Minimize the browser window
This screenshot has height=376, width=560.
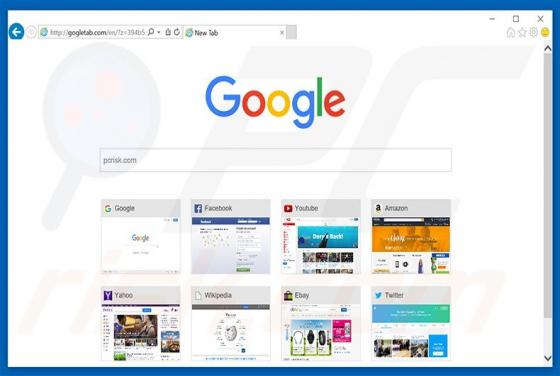[x=492, y=19]
